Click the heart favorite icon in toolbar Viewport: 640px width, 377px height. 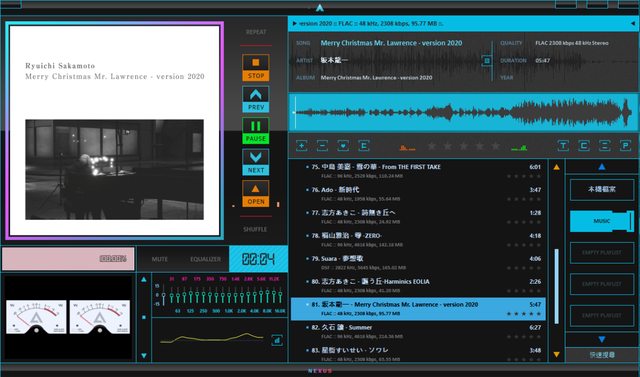[343, 146]
